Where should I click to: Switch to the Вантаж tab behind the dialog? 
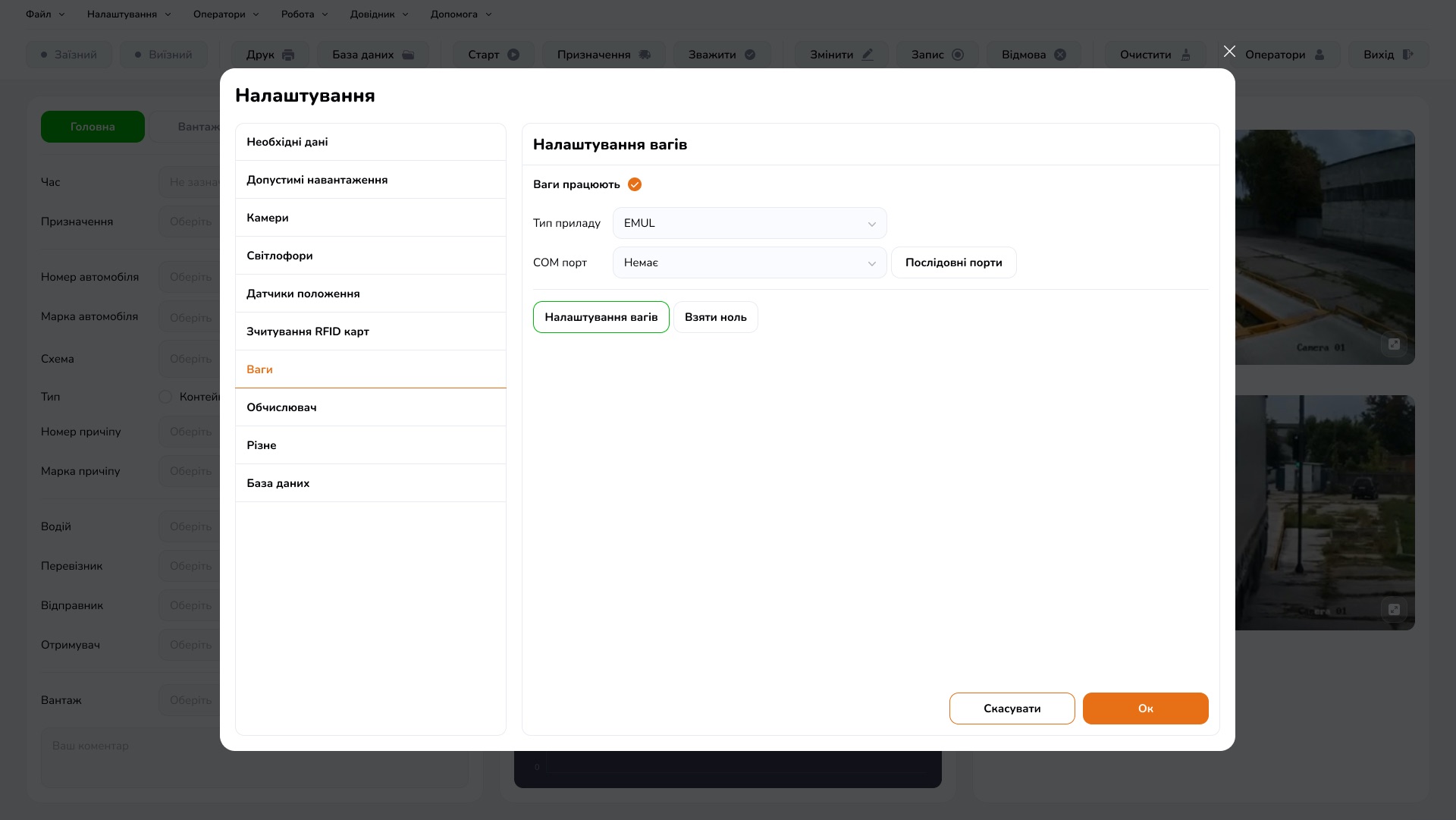click(186, 127)
